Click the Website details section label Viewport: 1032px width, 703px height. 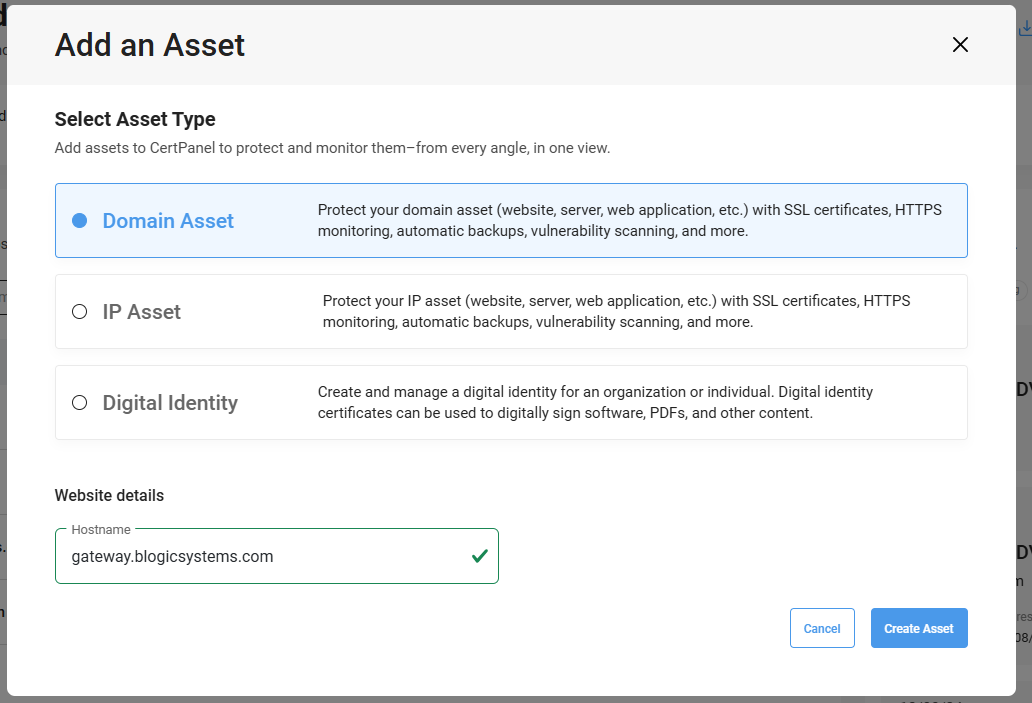pyautogui.click(x=109, y=495)
